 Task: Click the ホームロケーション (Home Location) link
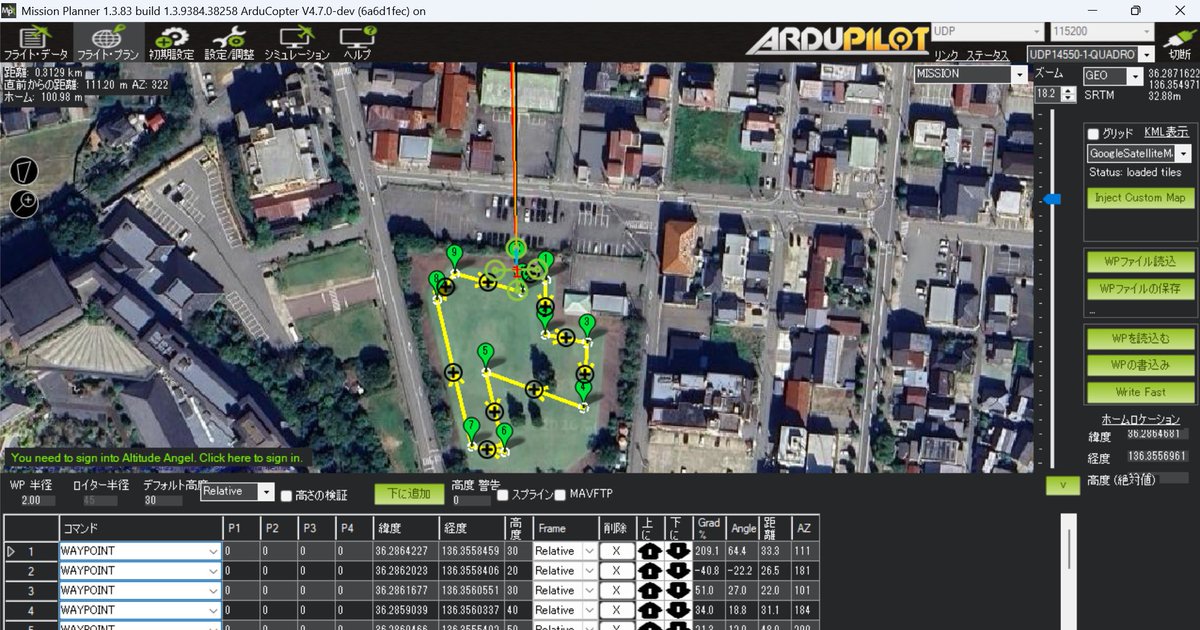[1141, 419]
